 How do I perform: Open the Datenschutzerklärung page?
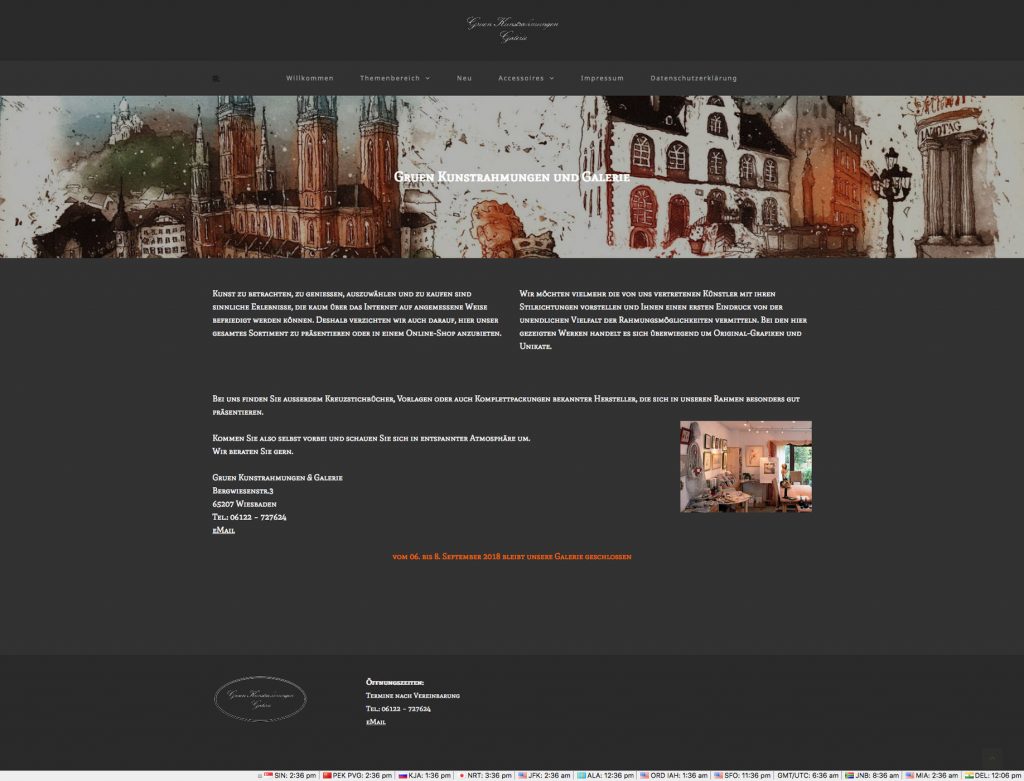coord(693,78)
